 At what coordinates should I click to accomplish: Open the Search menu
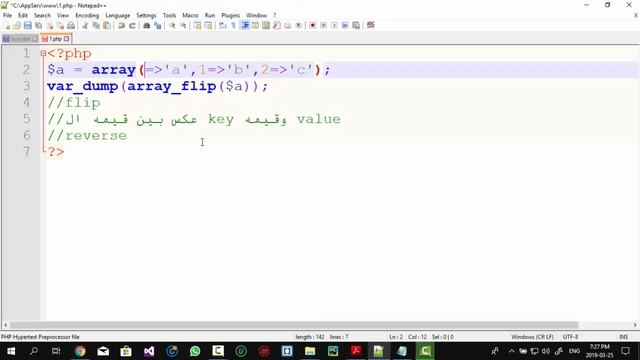[42, 15]
